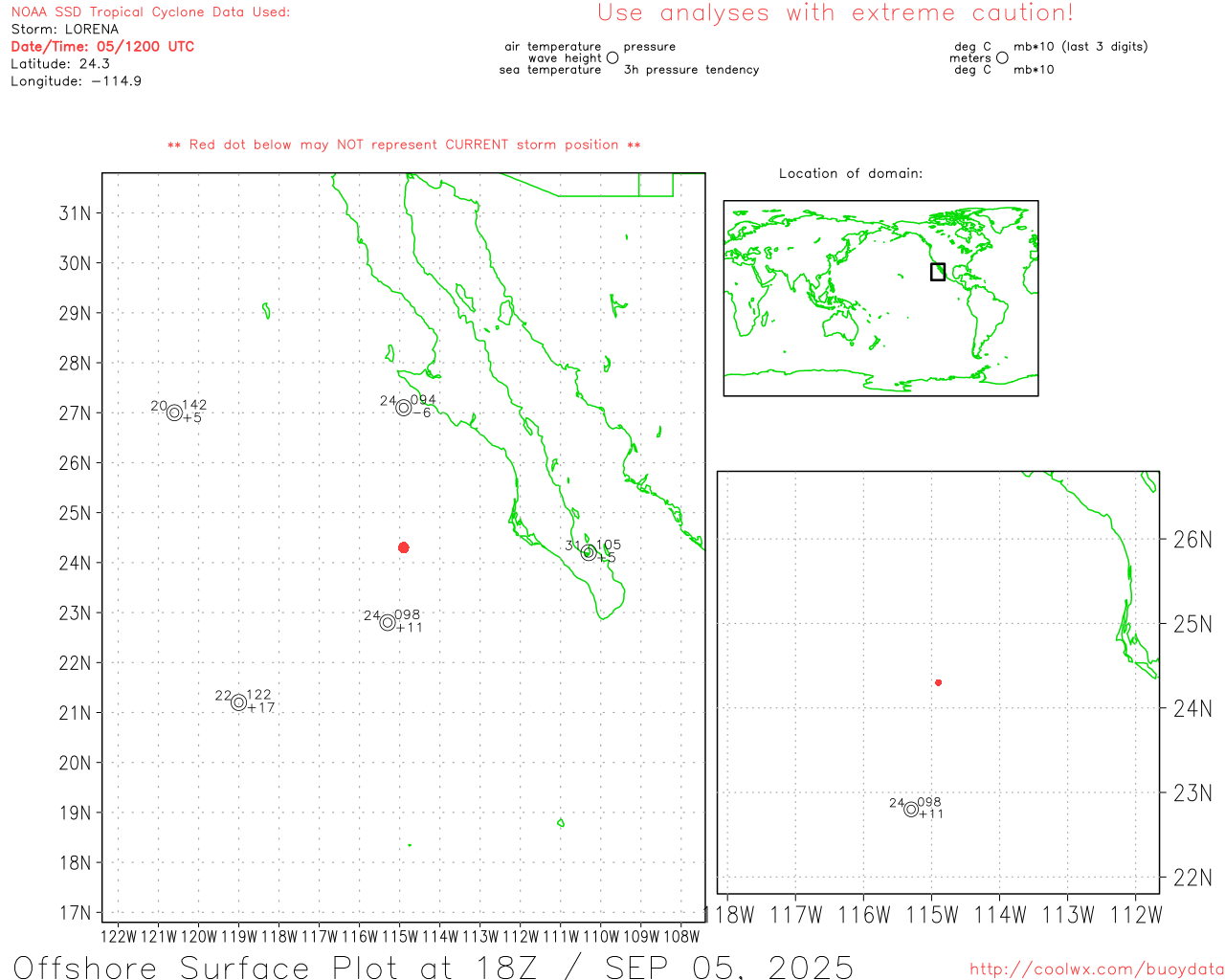This screenshot has width=1225, height=980.
Task: Click the 'air temperature' legend label
Action: (x=553, y=47)
